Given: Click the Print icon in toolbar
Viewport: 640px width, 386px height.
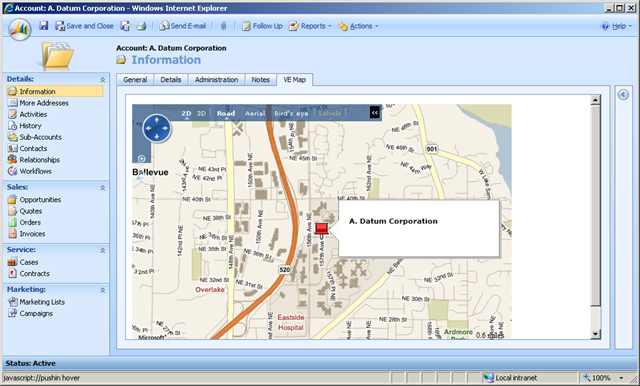Looking at the screenshot, I should 141,26.
